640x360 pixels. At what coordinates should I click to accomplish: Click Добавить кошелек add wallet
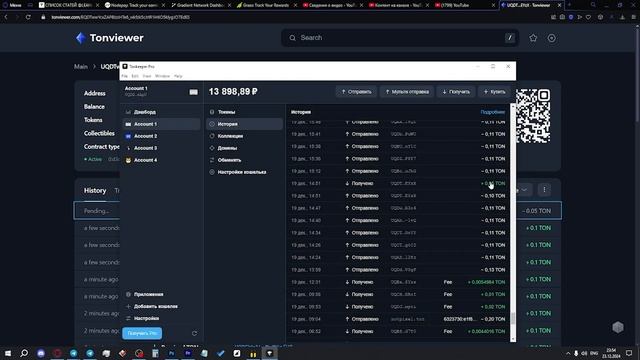tap(155, 307)
